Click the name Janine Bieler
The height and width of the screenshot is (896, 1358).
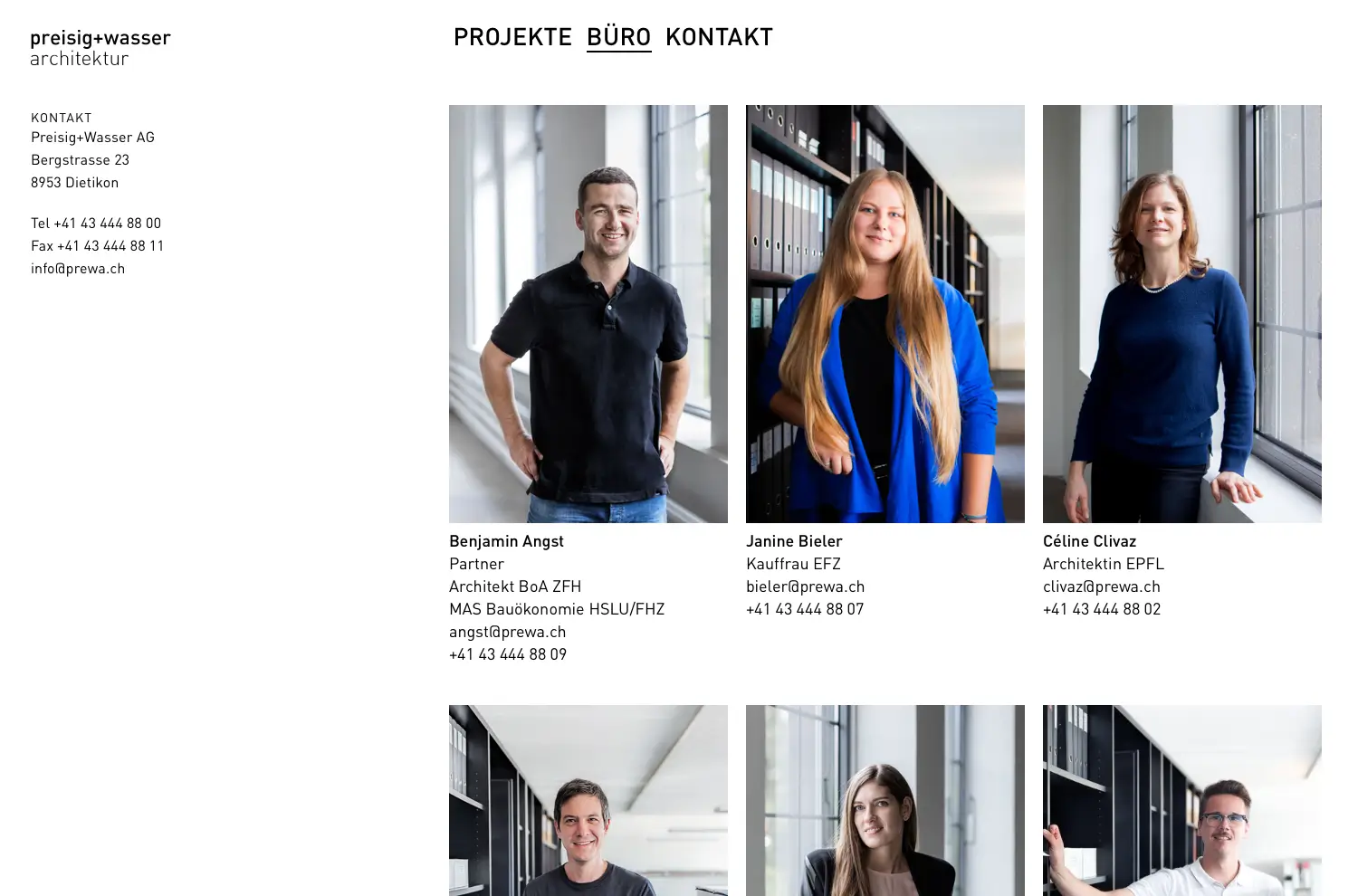point(794,541)
